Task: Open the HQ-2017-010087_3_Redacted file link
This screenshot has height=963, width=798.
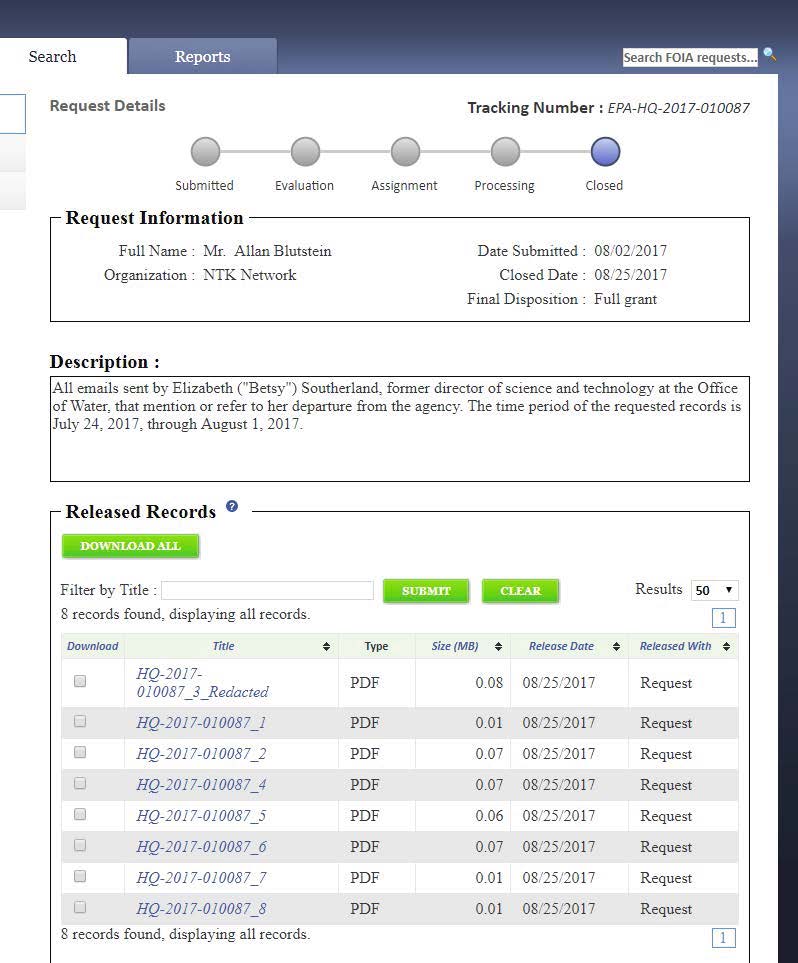Action: pos(202,682)
